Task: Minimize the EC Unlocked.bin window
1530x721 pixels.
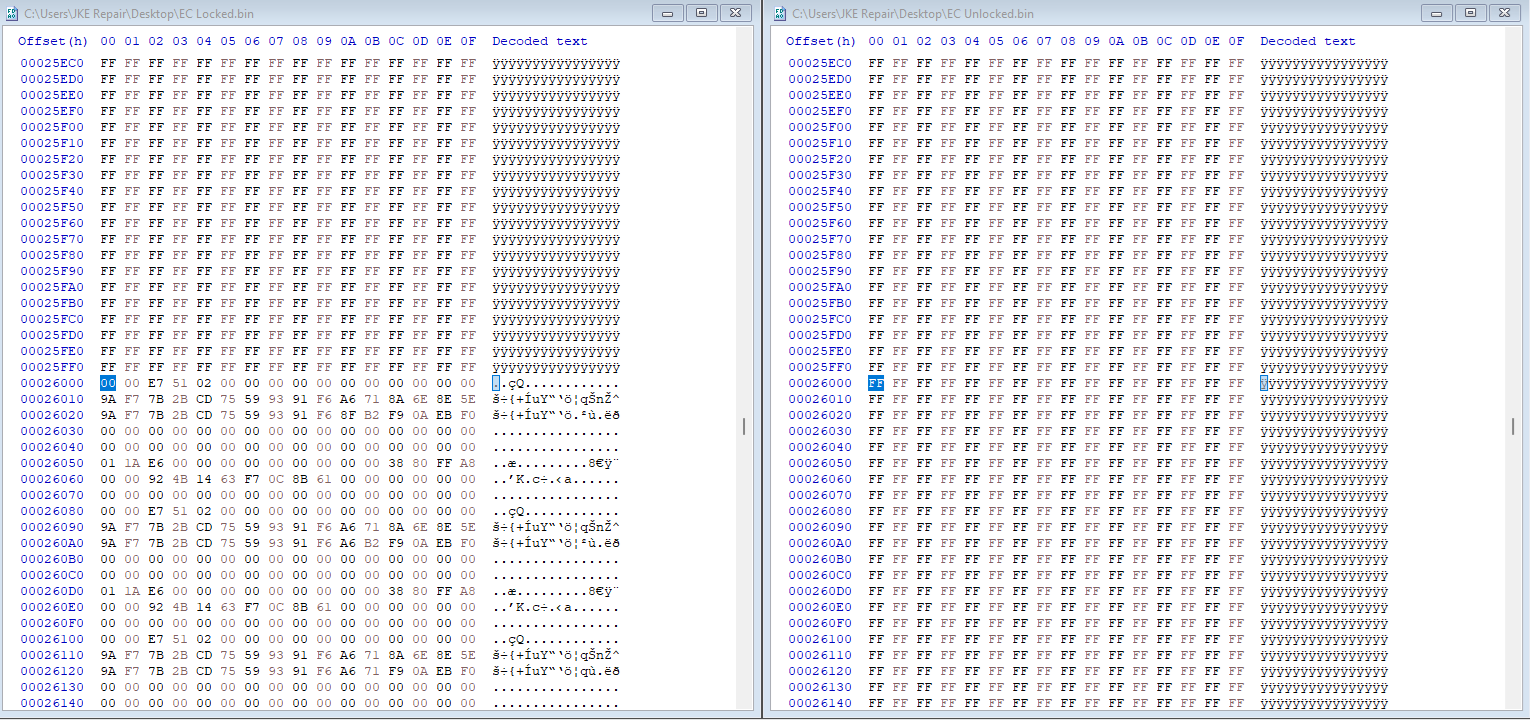Action: pyautogui.click(x=1435, y=13)
